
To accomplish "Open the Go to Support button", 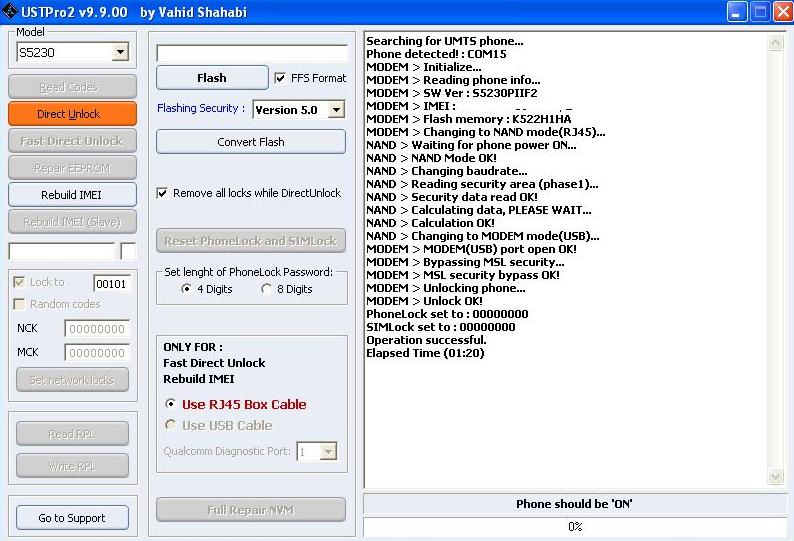I will pyautogui.click(x=72, y=518).
